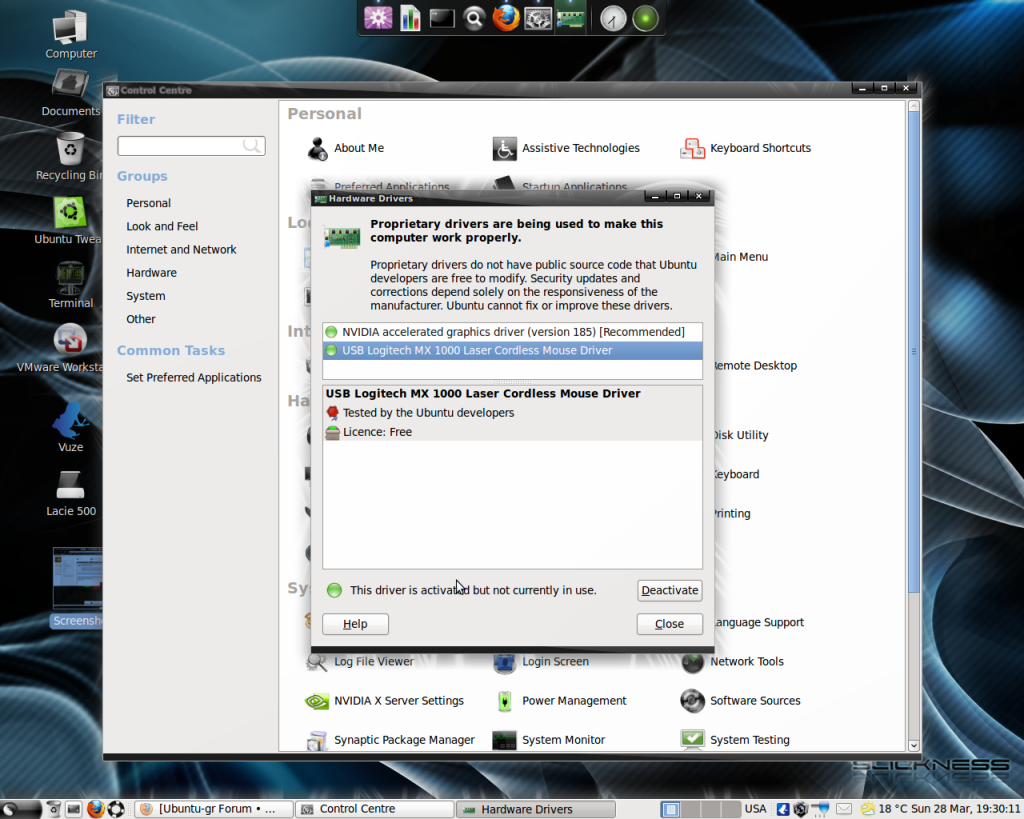This screenshot has height=819, width=1024.
Task: Open the Screenshot thumbnail file on desktop
Action: [x=77, y=586]
